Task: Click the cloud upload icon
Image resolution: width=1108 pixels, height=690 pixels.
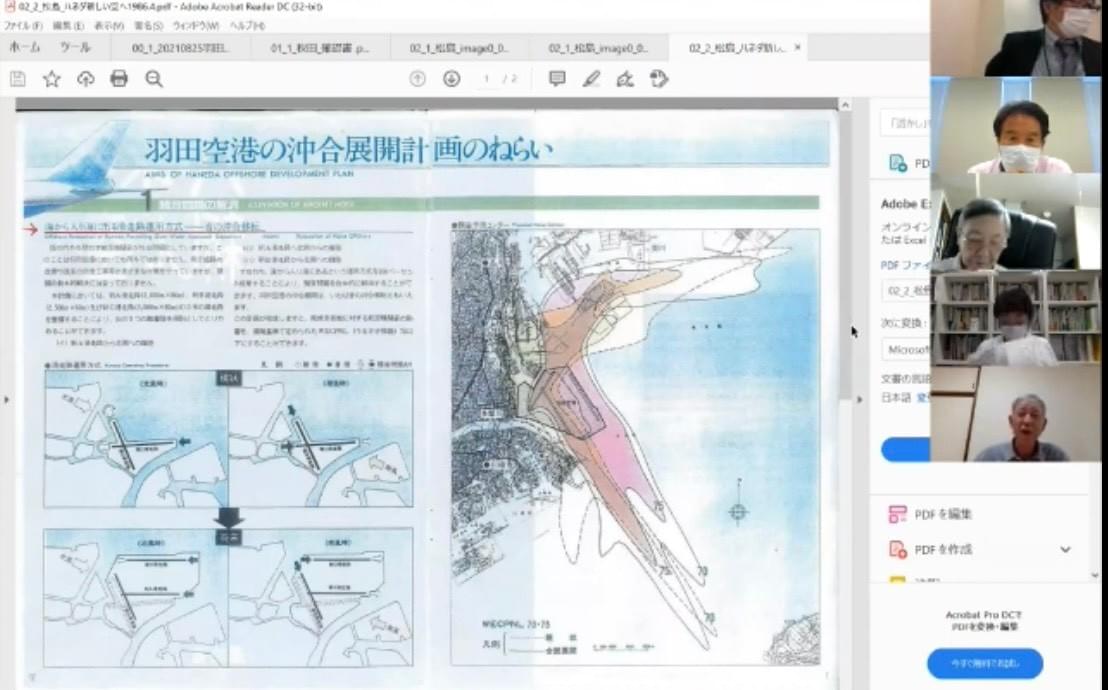Action: point(86,79)
